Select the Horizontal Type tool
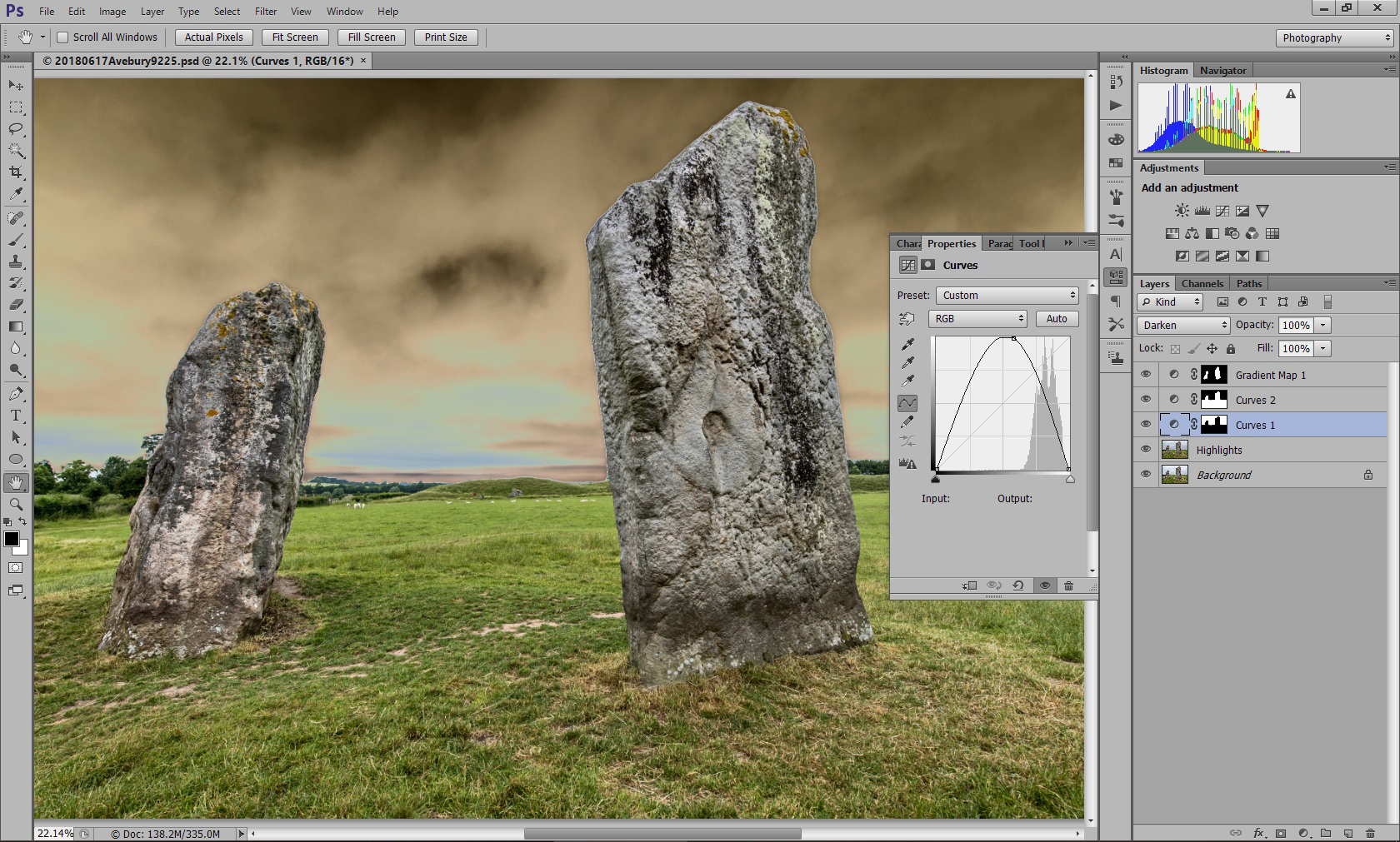The width and height of the screenshot is (1400, 842). coord(16,416)
